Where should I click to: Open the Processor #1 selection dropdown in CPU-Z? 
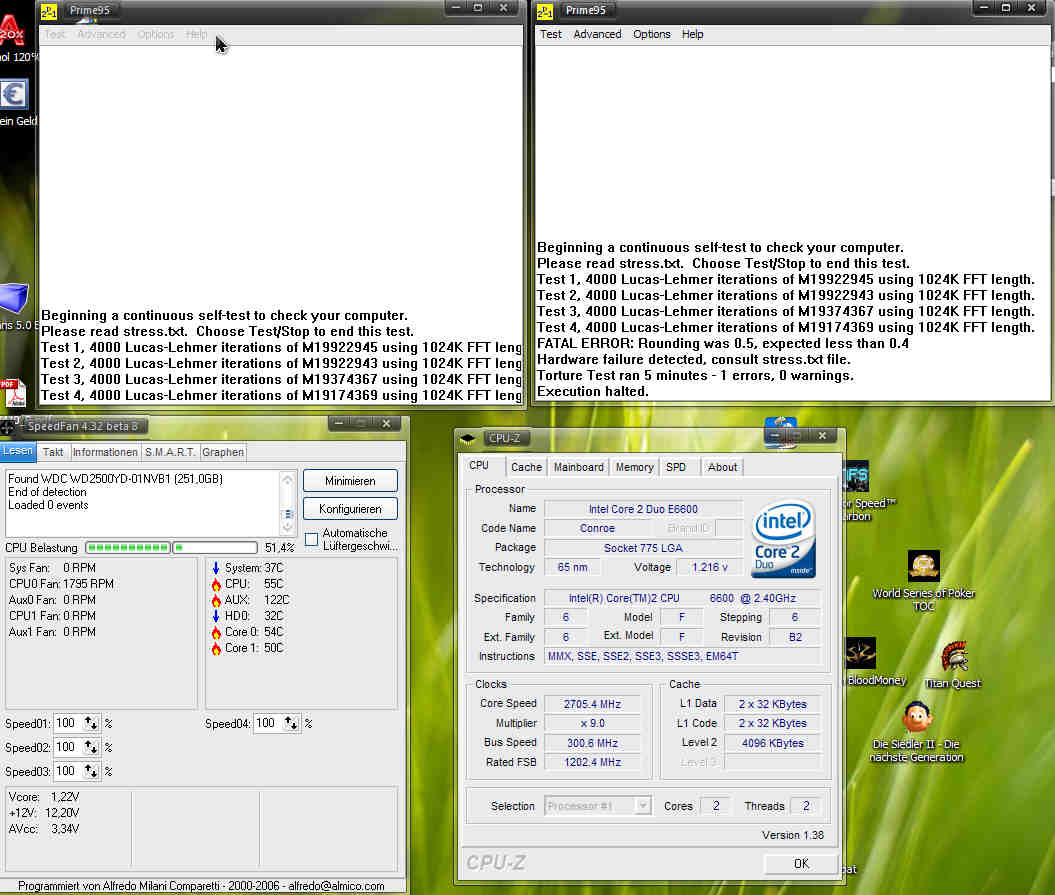(597, 806)
